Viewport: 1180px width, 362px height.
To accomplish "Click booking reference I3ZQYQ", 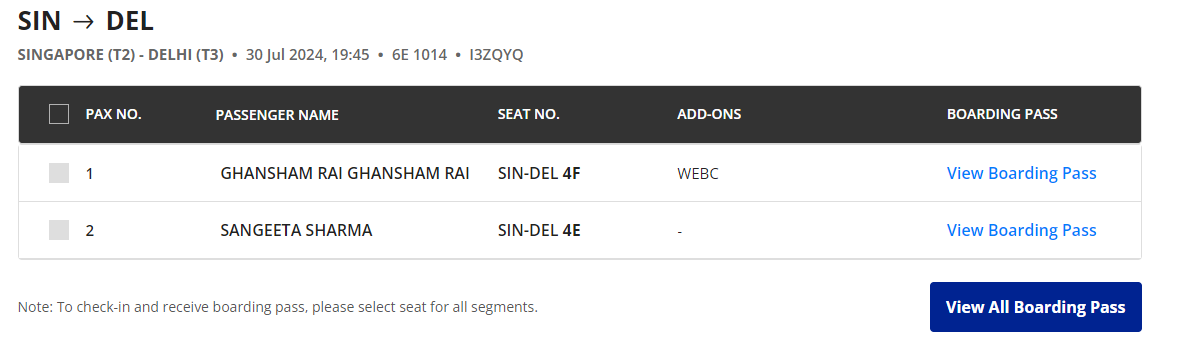I will pos(496,55).
